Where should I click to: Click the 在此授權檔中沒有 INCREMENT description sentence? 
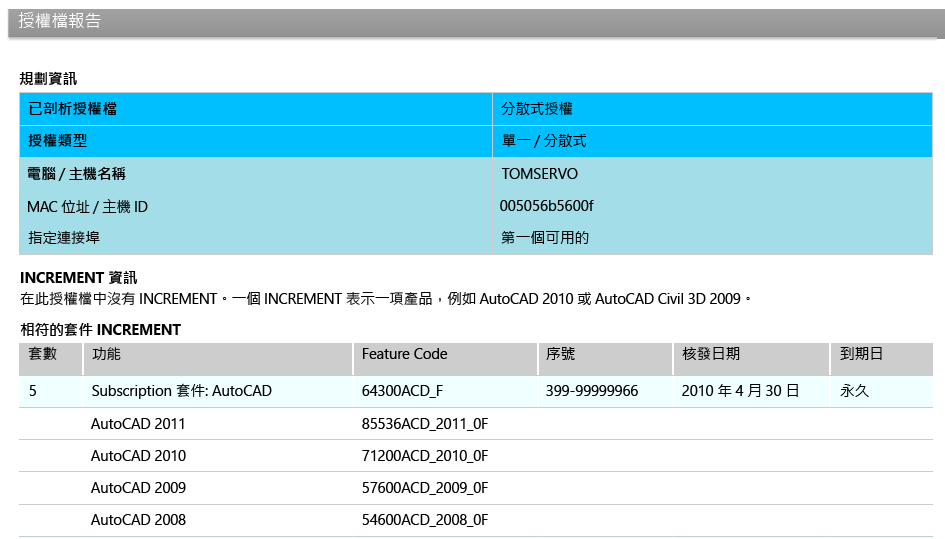386,299
